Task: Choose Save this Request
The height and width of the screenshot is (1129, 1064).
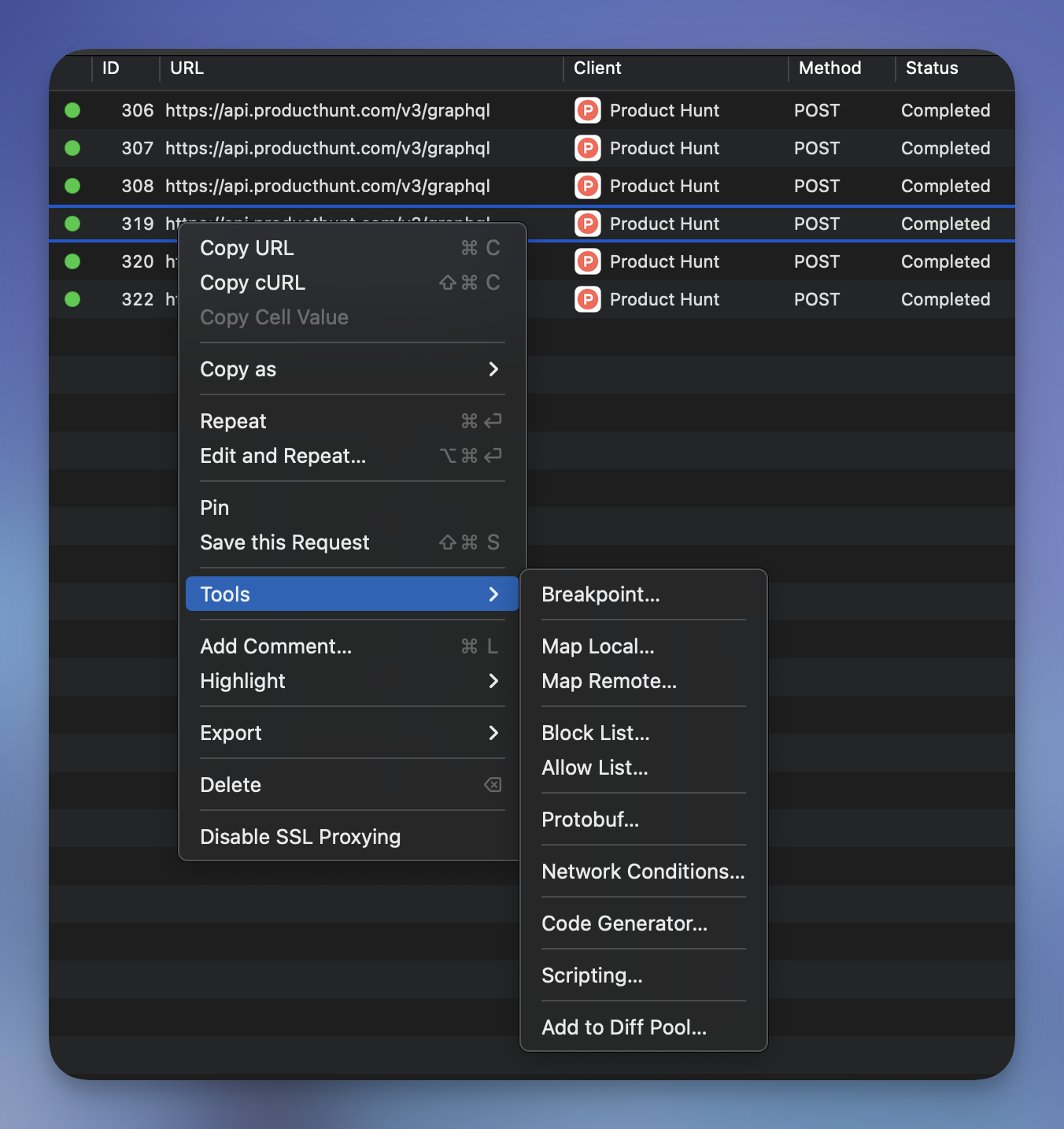Action: pyautogui.click(x=352, y=542)
